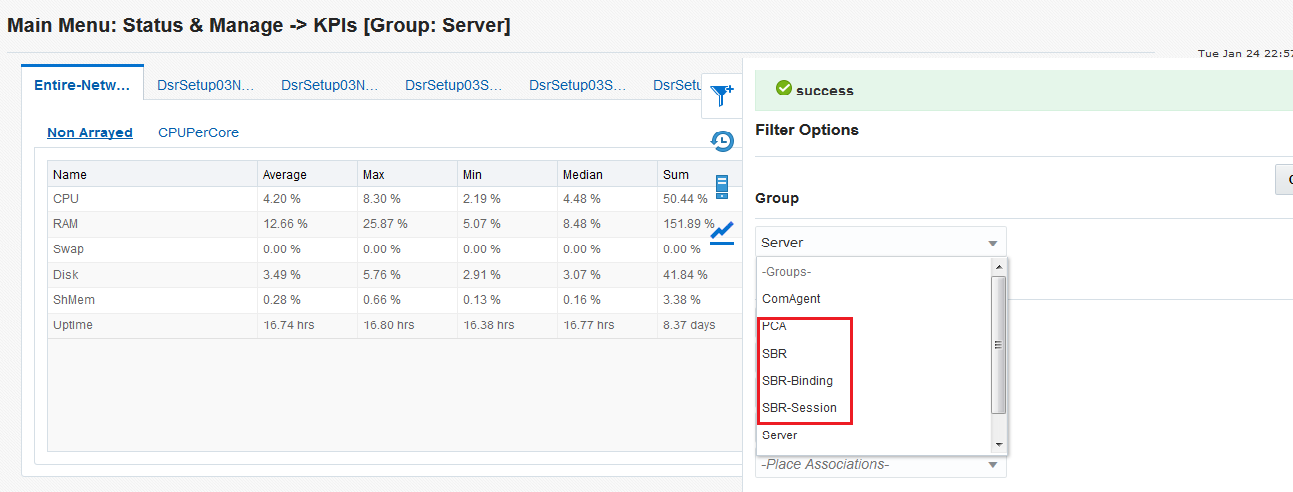Choose Server from the group list
This screenshot has width=1293, height=492.
pos(873,435)
